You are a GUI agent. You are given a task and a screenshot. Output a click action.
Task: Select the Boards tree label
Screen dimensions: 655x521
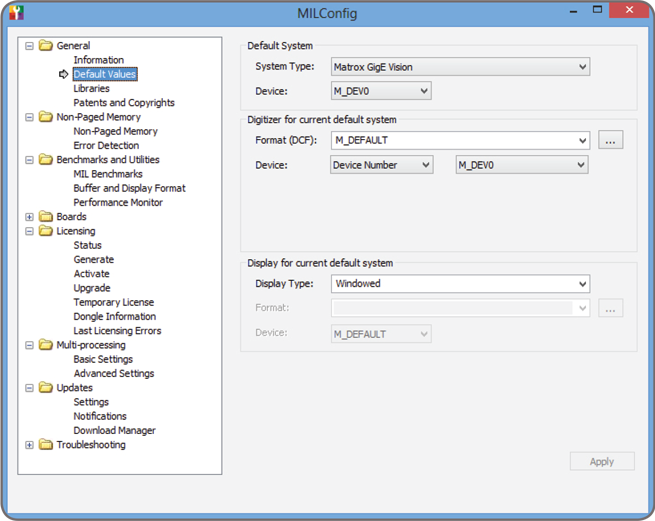[x=71, y=216]
